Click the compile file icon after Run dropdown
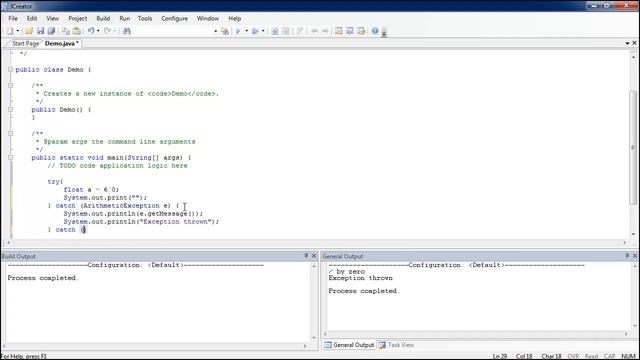The width and height of the screenshot is (640, 360). click(275, 31)
